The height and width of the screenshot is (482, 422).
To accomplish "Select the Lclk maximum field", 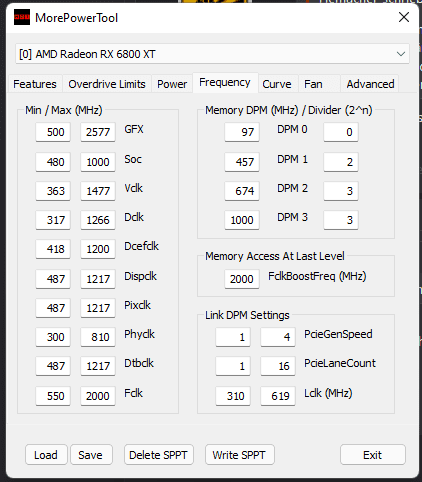I will coord(278,396).
